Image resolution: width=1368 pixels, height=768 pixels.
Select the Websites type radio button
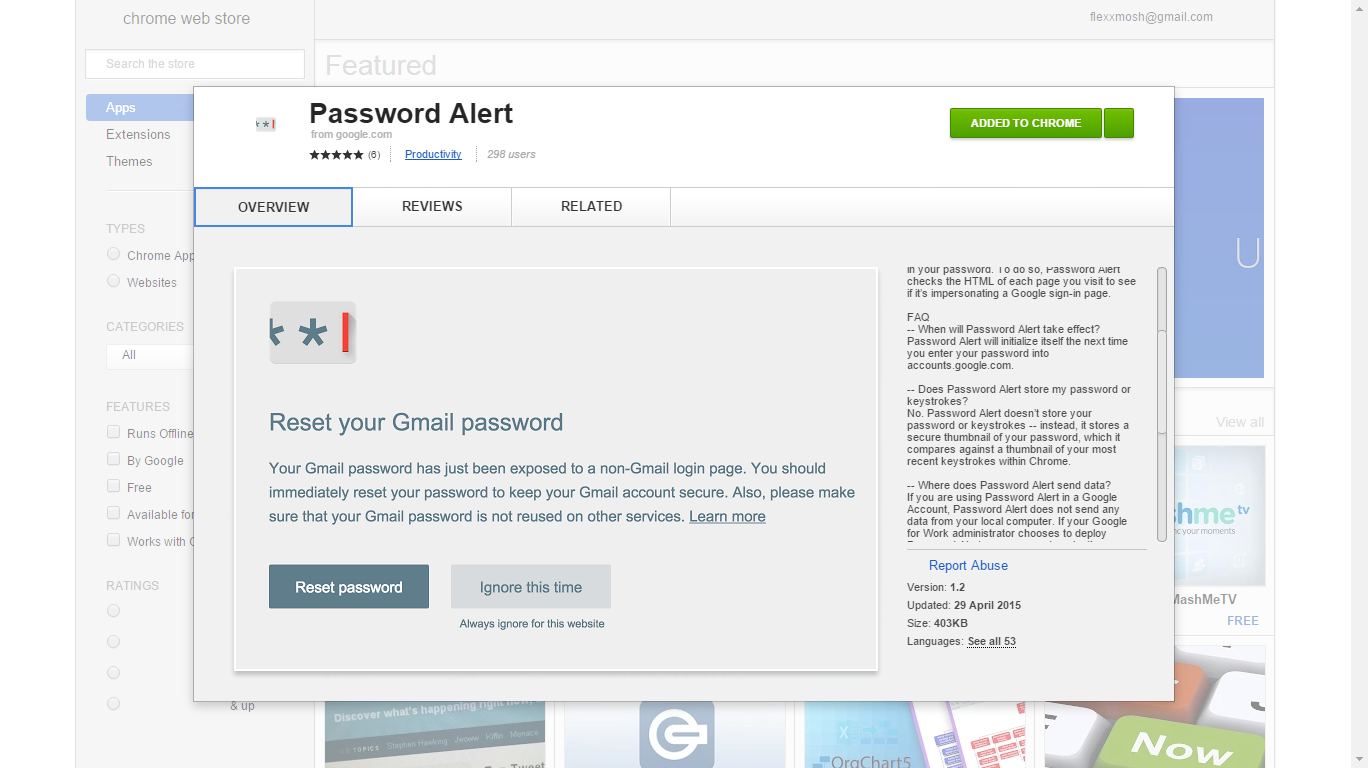114,281
